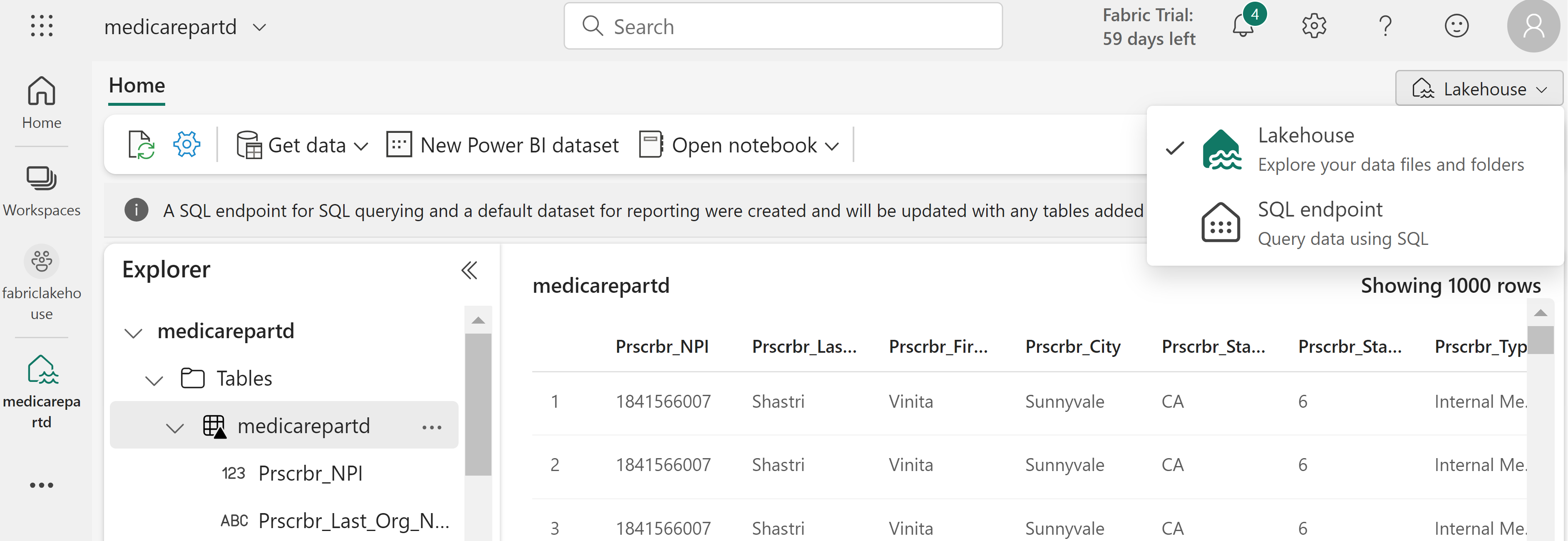1568x541 pixels.
Task: Dismiss info icon of SQL endpoint message
Action: pos(136,210)
